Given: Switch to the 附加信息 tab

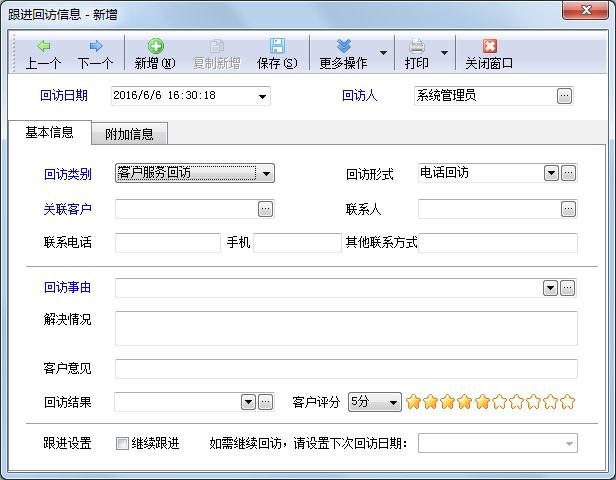Looking at the screenshot, I should coord(129,134).
